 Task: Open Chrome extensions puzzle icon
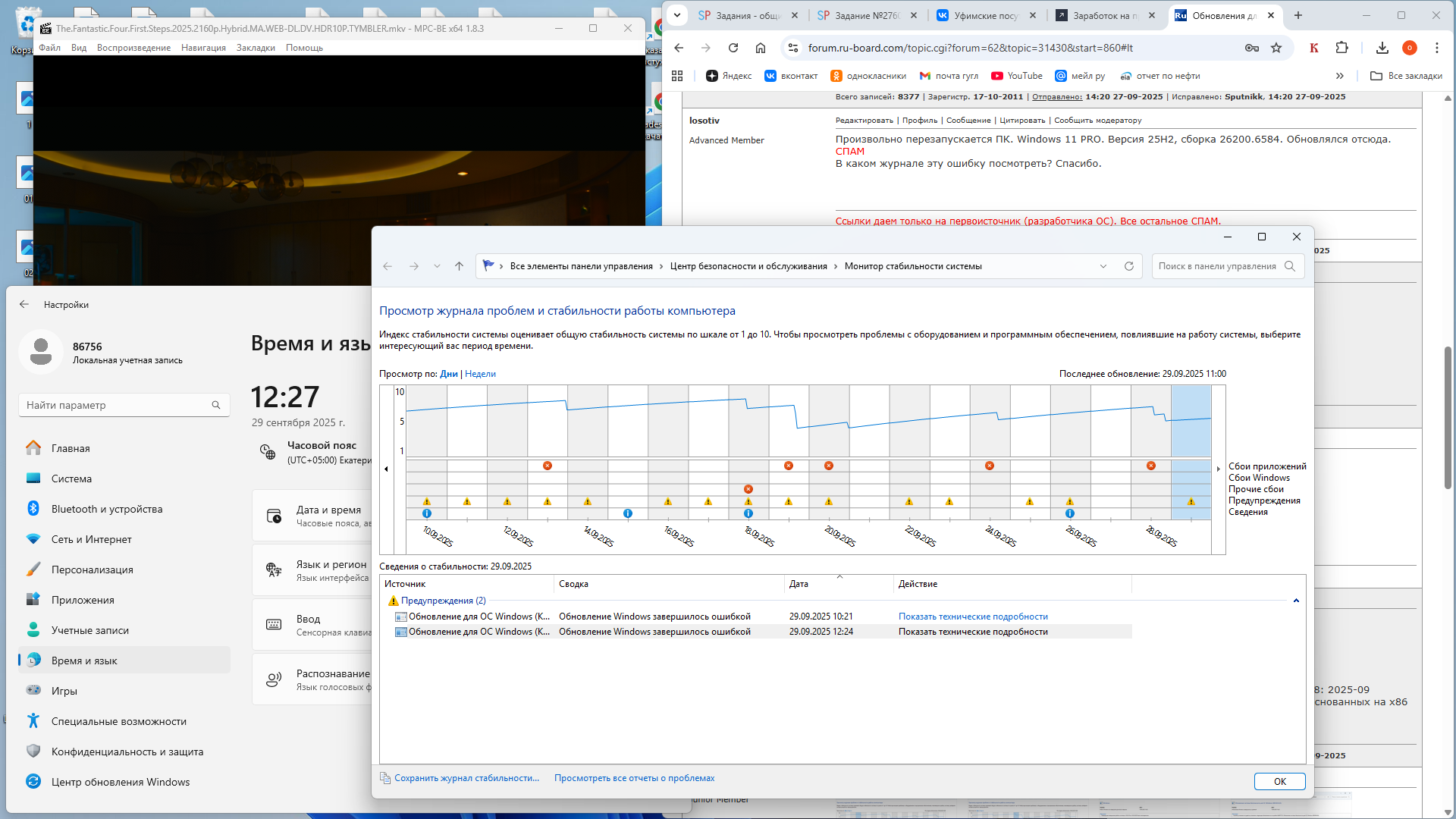[x=1341, y=48]
